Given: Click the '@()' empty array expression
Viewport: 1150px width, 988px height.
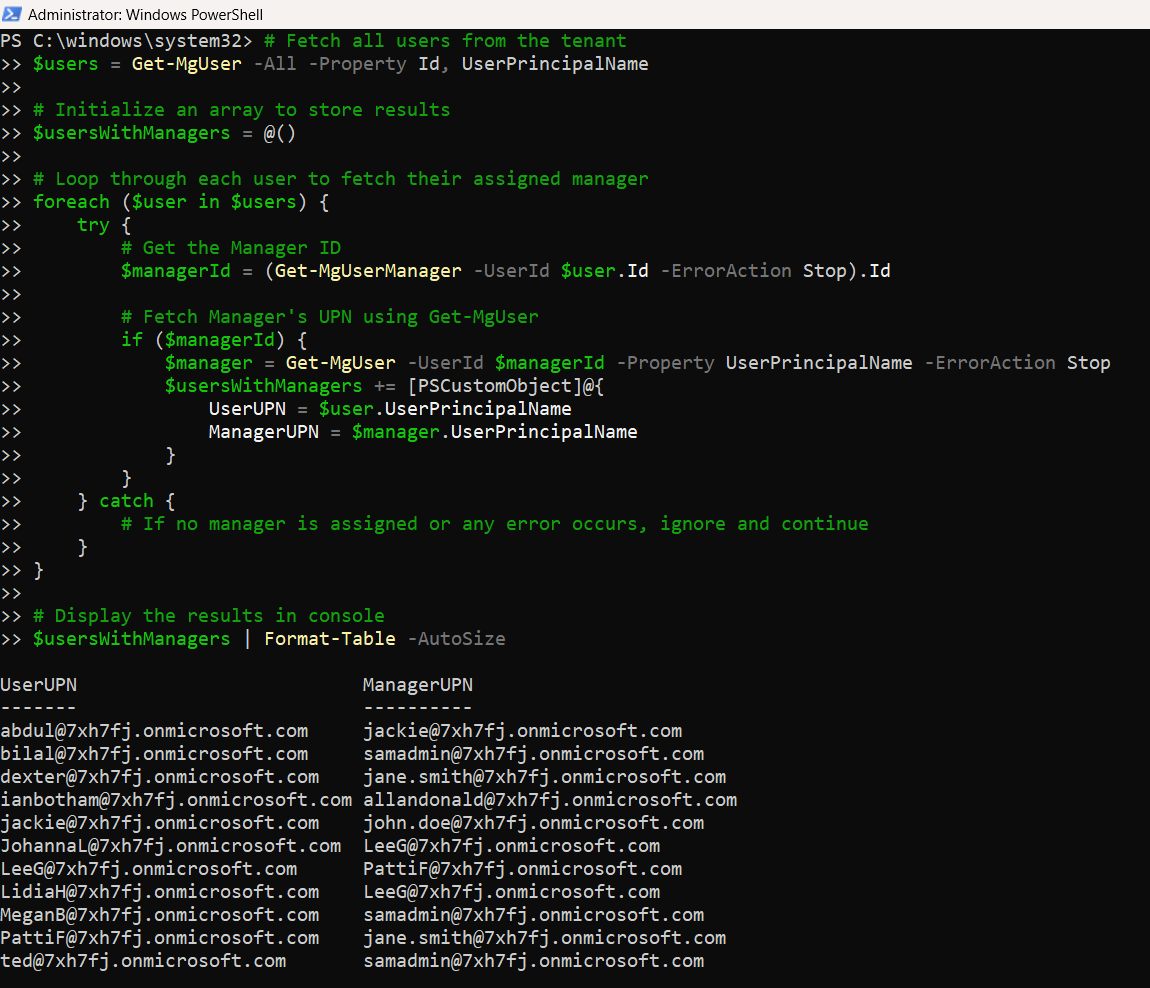Looking at the screenshot, I should [280, 133].
